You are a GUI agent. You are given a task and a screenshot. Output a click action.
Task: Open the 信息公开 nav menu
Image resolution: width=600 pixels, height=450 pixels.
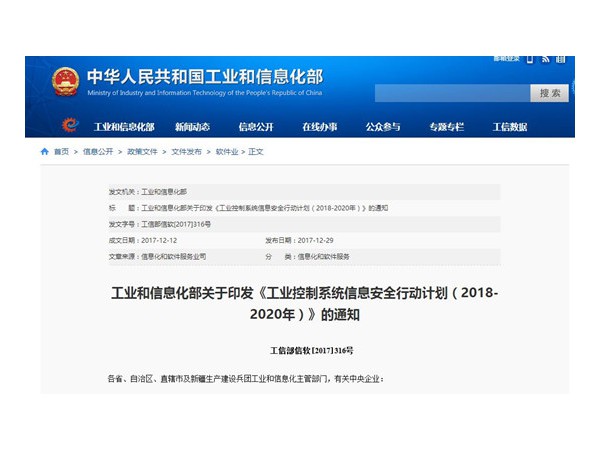pos(256,127)
